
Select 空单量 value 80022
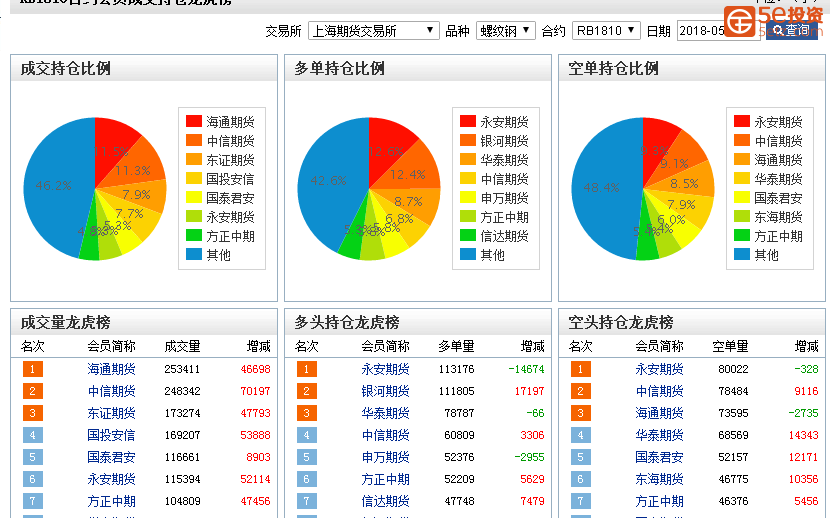(733, 369)
